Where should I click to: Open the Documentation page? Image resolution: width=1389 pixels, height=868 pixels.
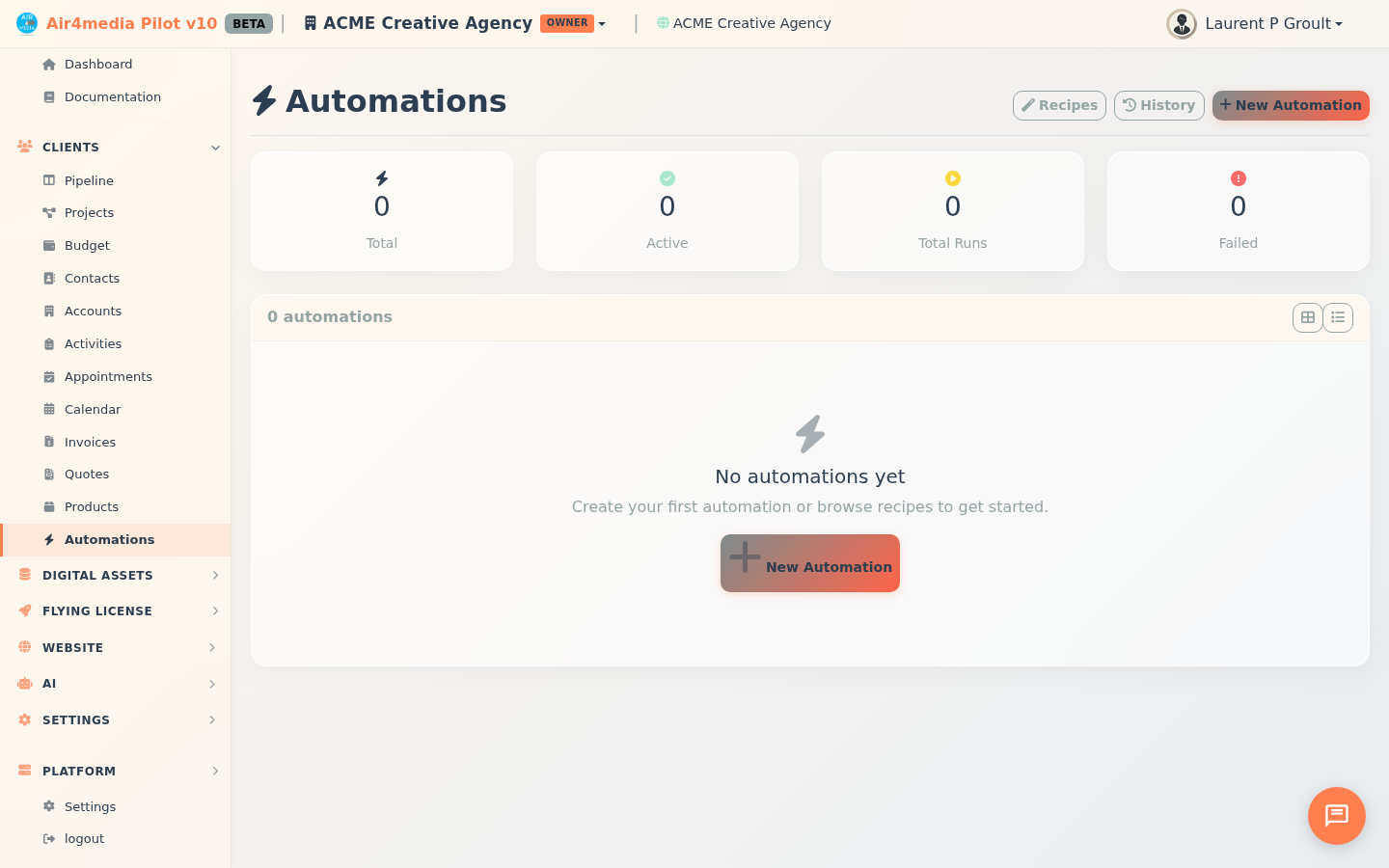click(112, 96)
